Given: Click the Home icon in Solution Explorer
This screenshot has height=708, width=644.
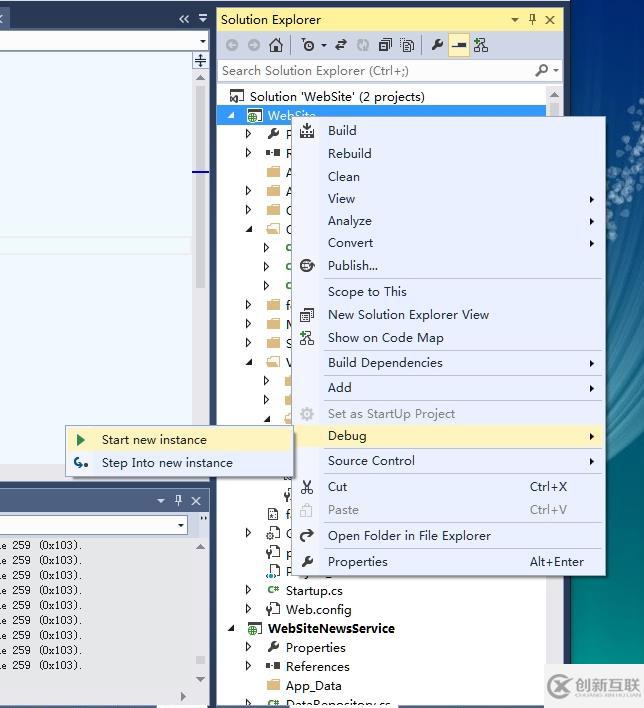Looking at the screenshot, I should pyautogui.click(x=276, y=45).
